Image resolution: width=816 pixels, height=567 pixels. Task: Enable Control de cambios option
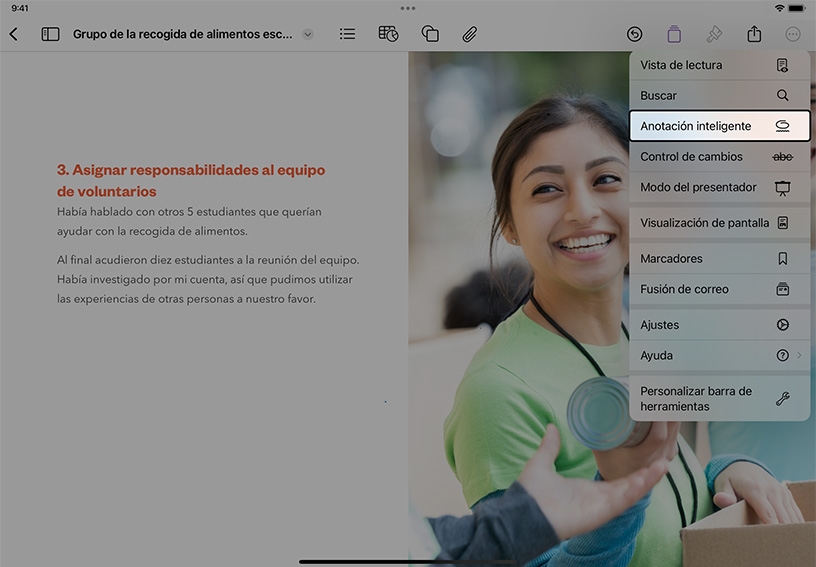coord(720,157)
